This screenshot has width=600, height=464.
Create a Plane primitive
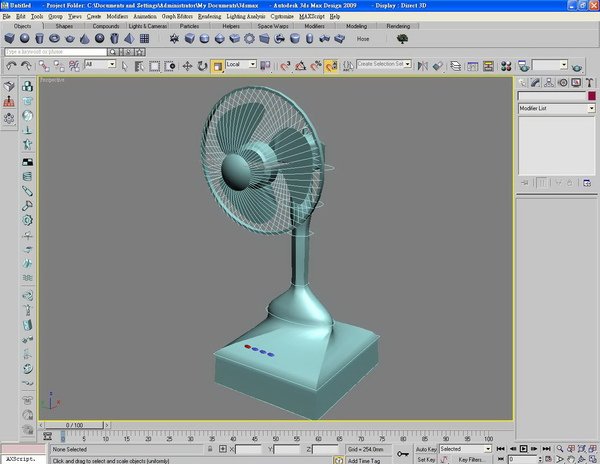[144, 38]
